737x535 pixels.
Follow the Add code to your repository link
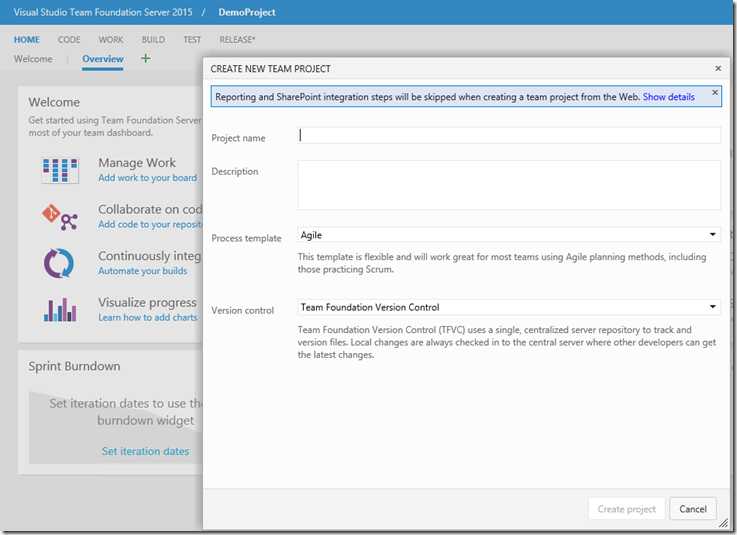(x=150, y=225)
